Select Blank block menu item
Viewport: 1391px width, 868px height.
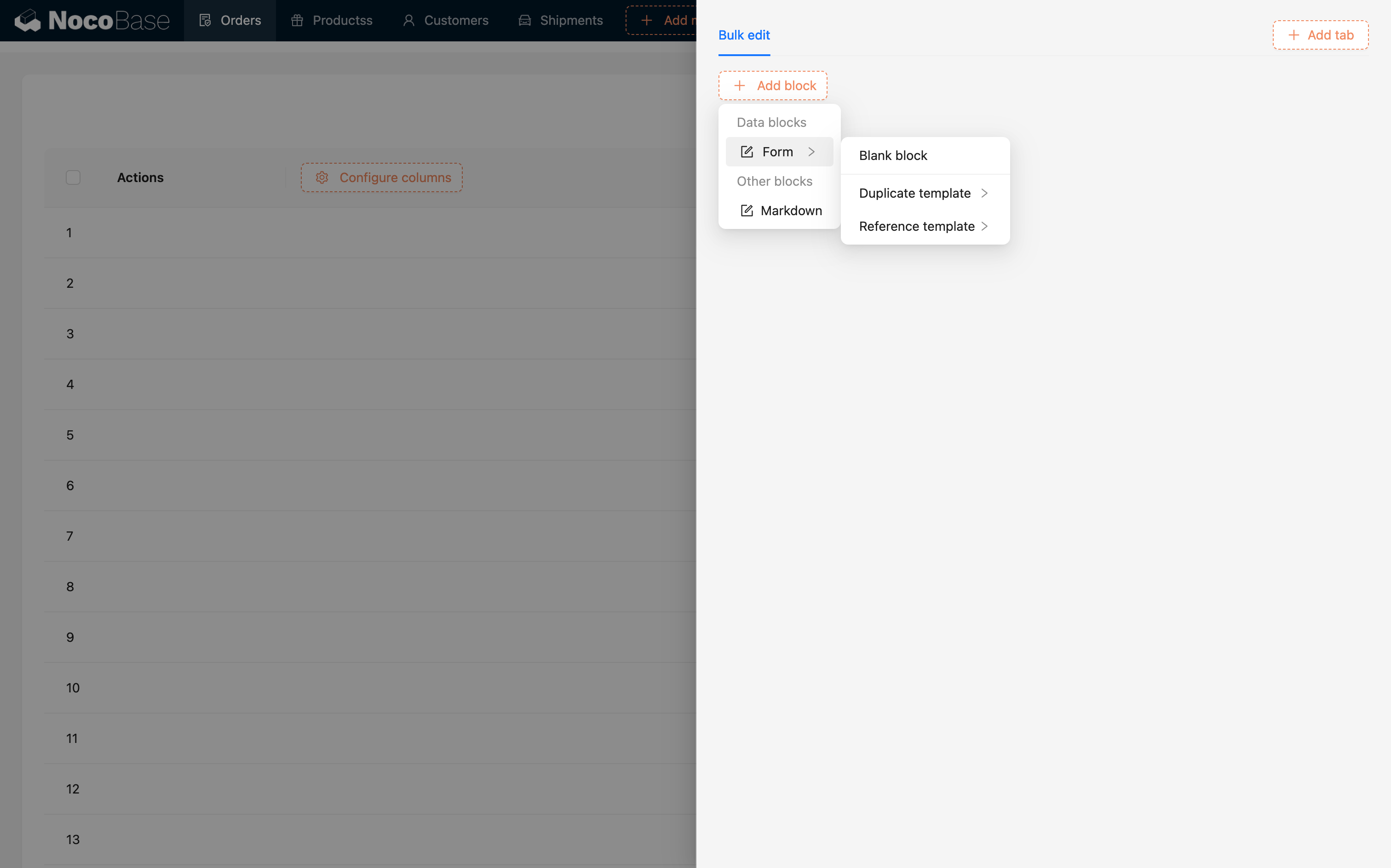coord(893,155)
